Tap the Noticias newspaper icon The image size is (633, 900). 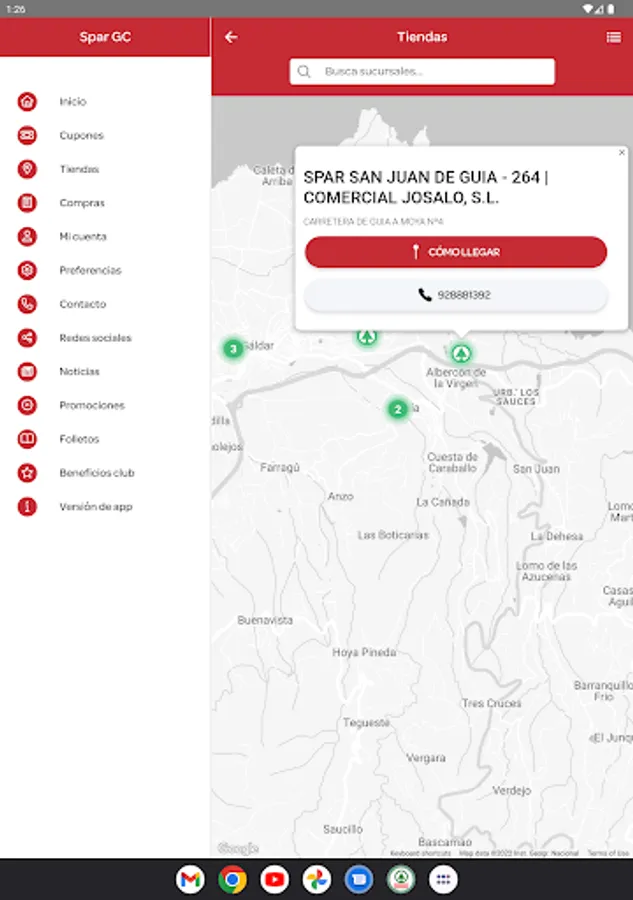coord(27,371)
